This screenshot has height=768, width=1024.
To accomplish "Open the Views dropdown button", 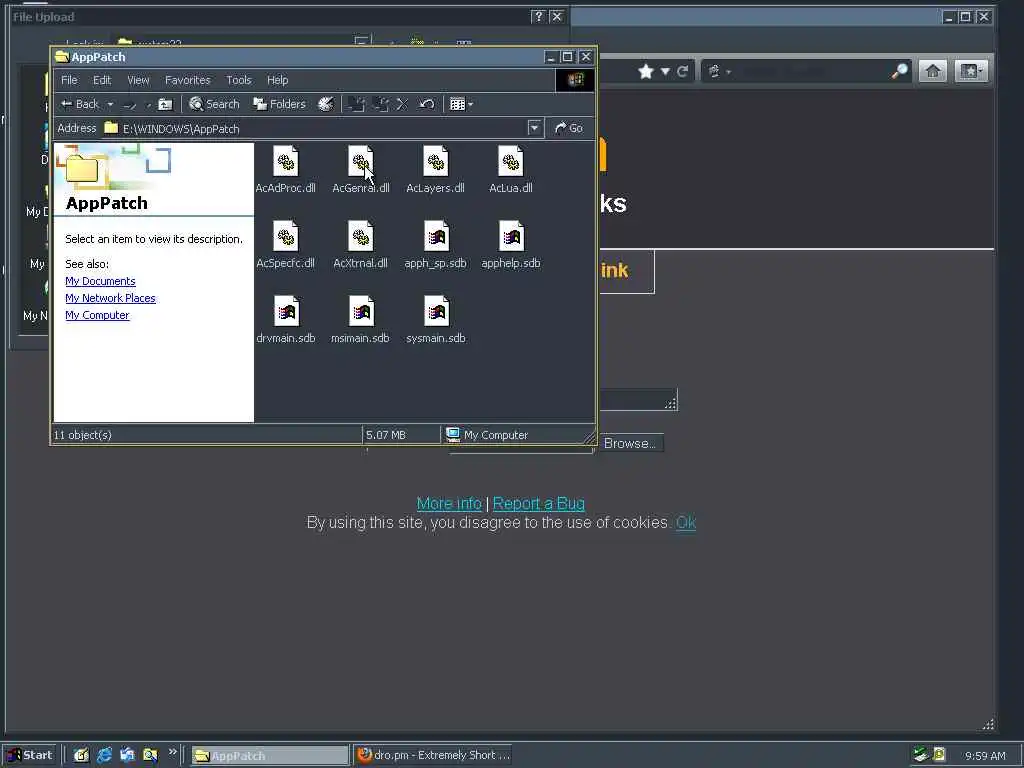I will point(461,104).
